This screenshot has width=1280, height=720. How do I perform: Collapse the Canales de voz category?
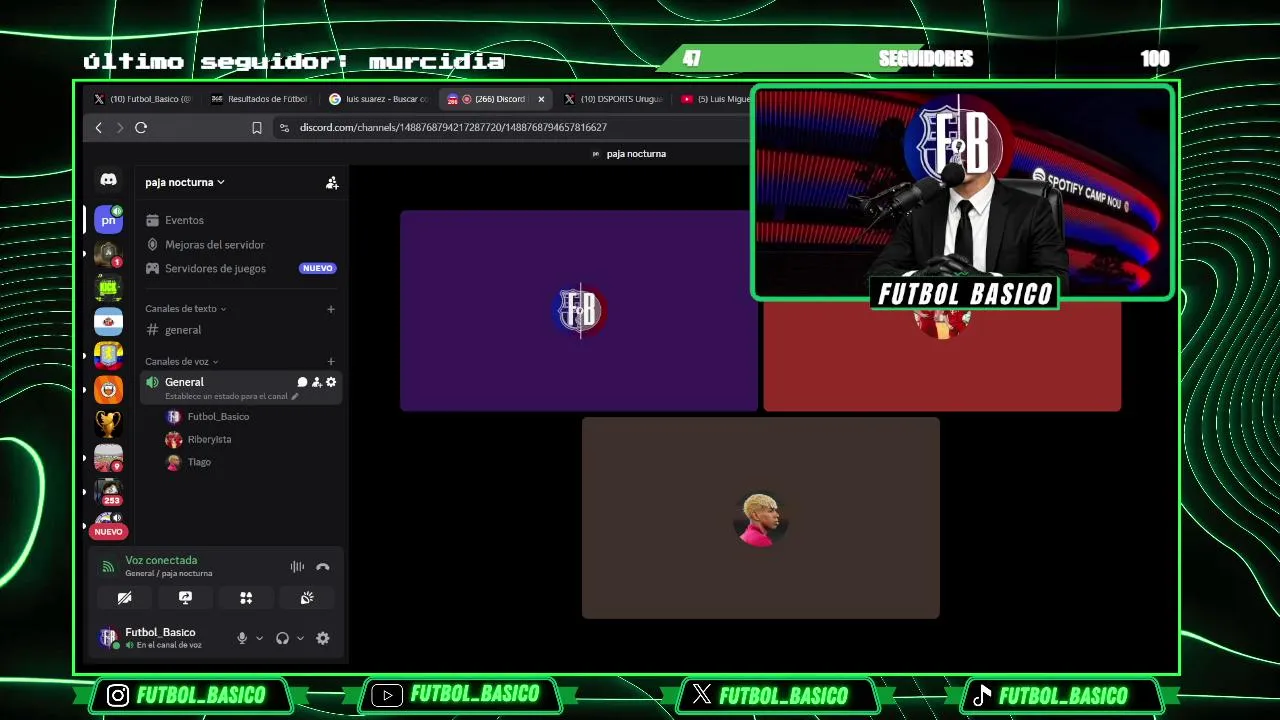(182, 362)
